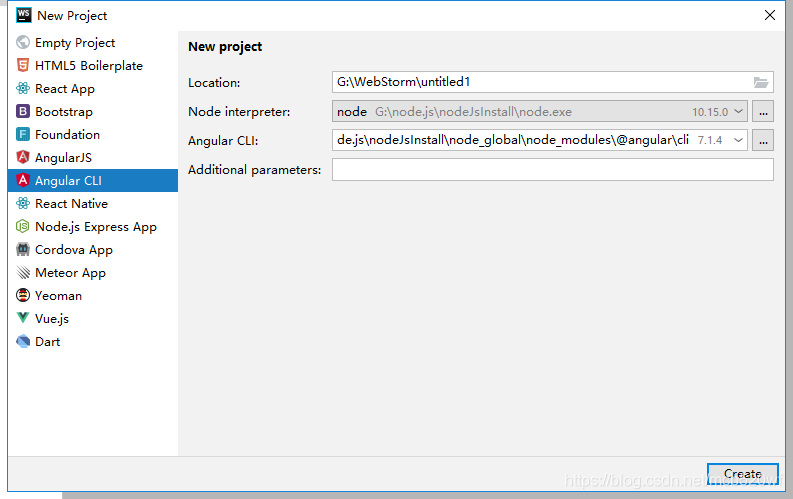
Task: Click the Yeoman face icon
Action: (23, 295)
